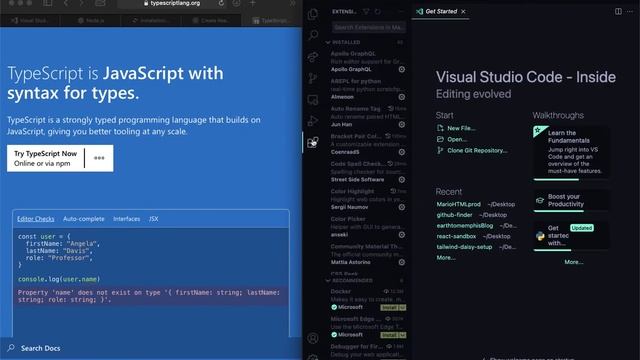Screen dimensions: 640x360
Task: Split the VS Code editor to the right
Action: 618,11
